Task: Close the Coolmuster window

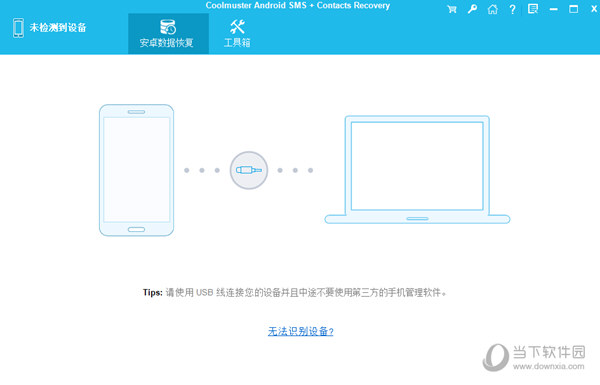Action: pyautogui.click(x=594, y=9)
